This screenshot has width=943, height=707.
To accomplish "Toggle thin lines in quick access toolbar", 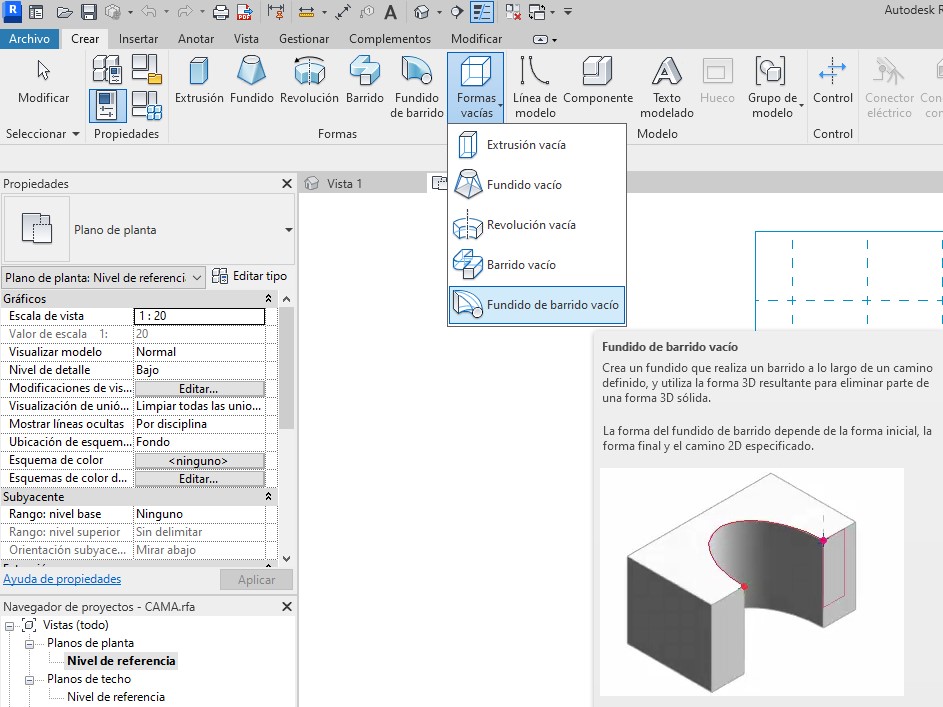I will point(482,13).
